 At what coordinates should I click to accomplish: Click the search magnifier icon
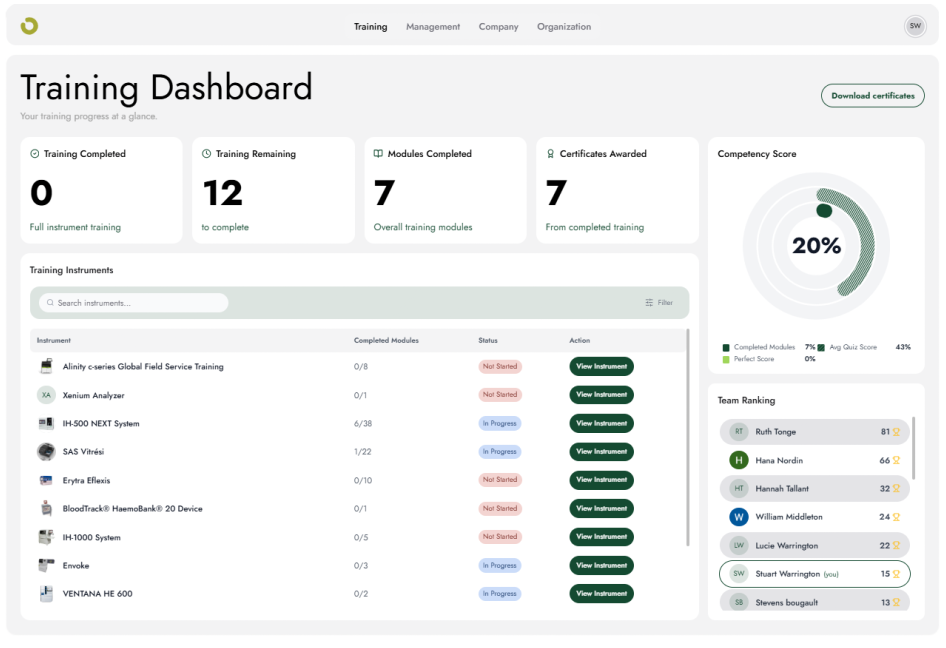pos(50,302)
